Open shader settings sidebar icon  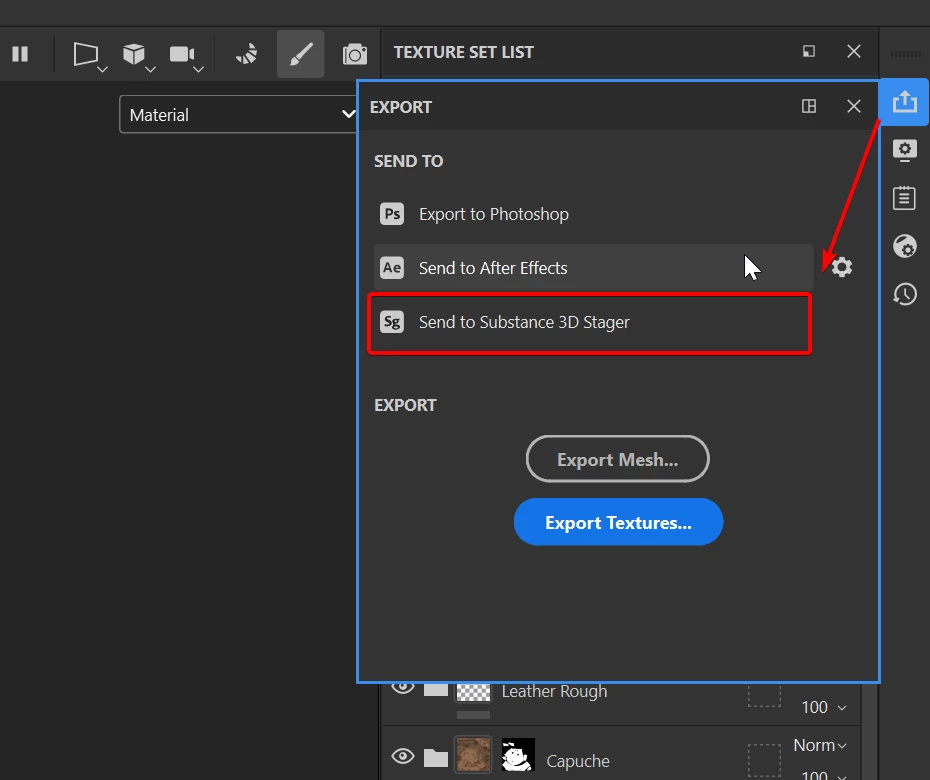click(904, 246)
